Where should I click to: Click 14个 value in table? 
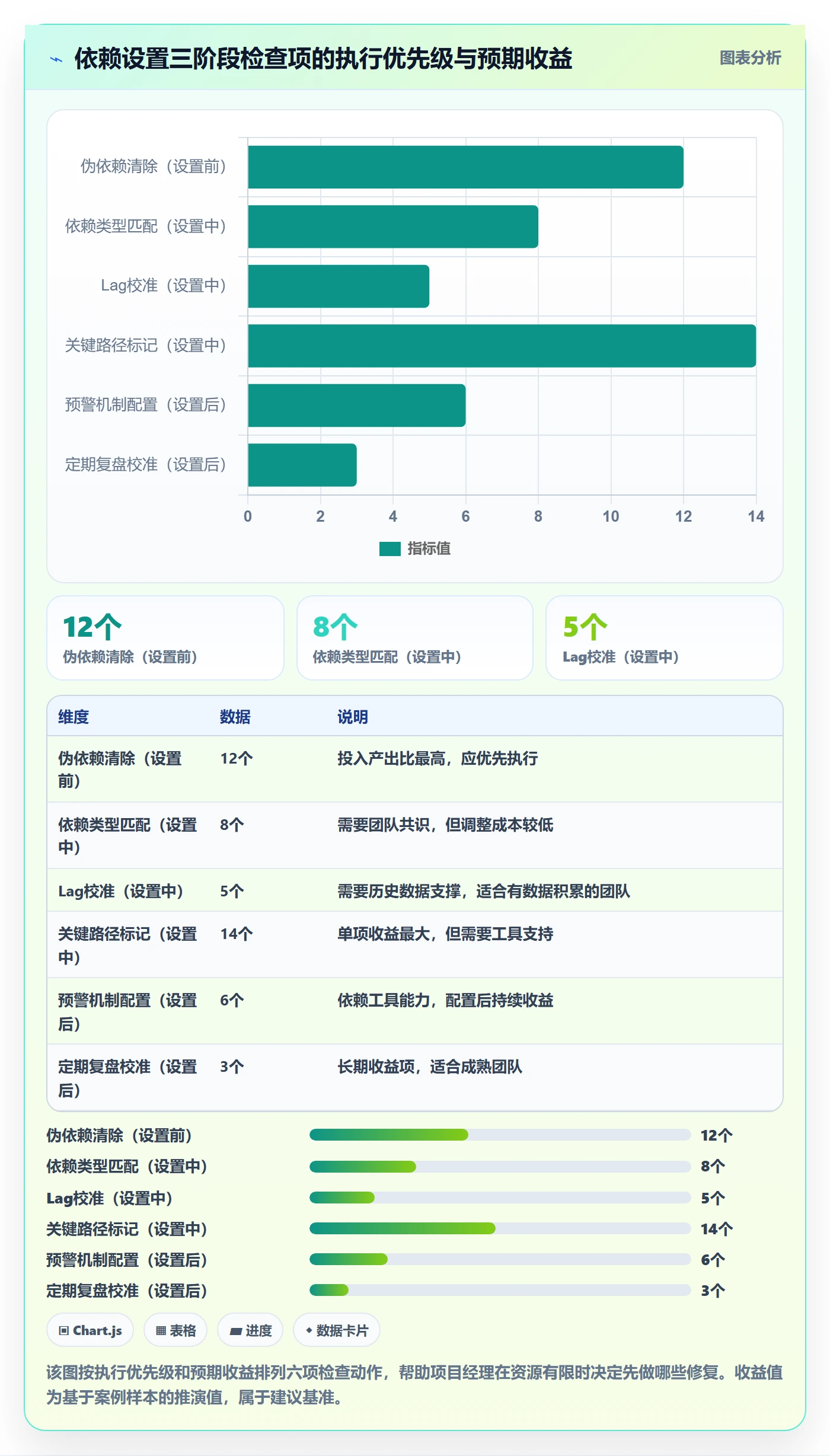coord(237,934)
